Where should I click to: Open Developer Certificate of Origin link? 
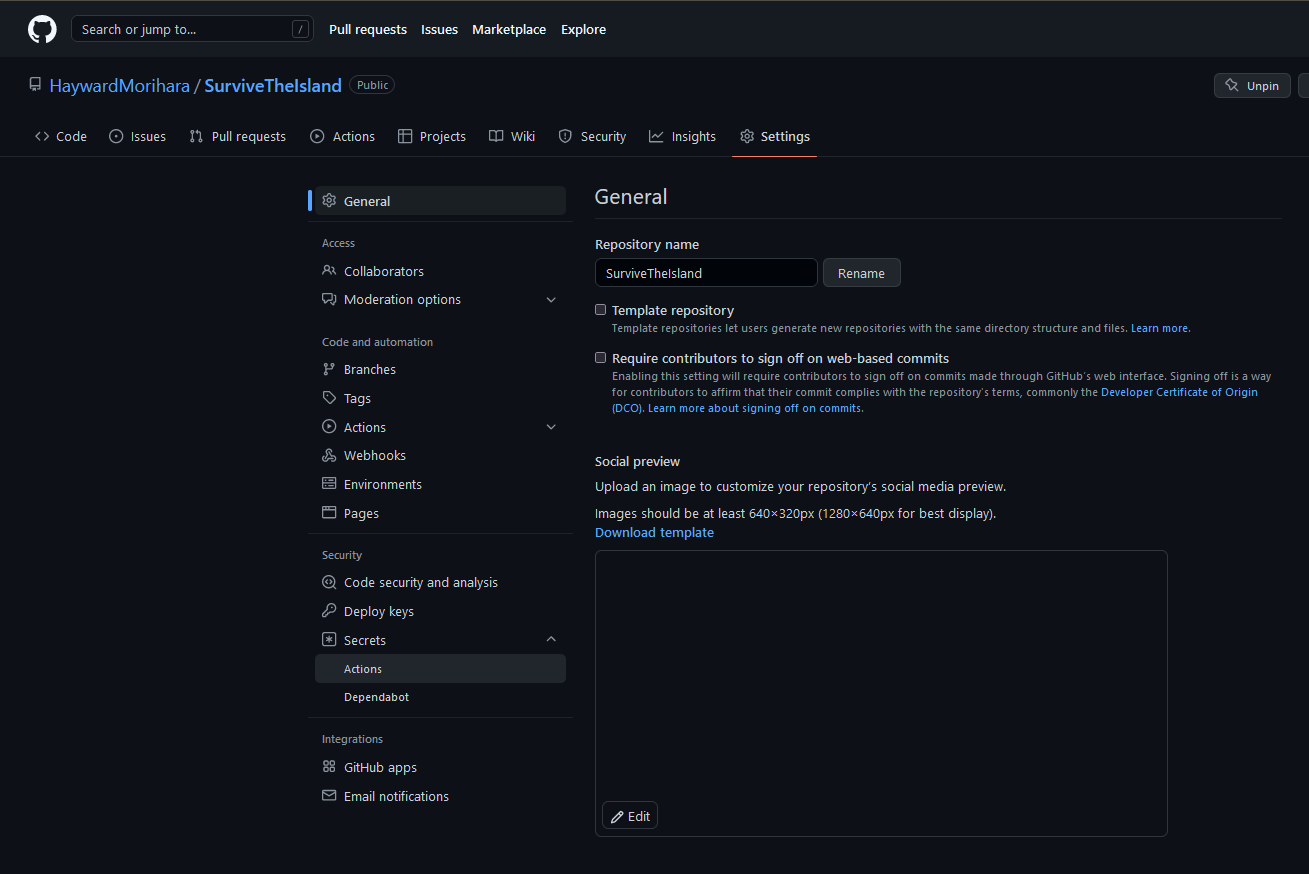tap(1179, 392)
